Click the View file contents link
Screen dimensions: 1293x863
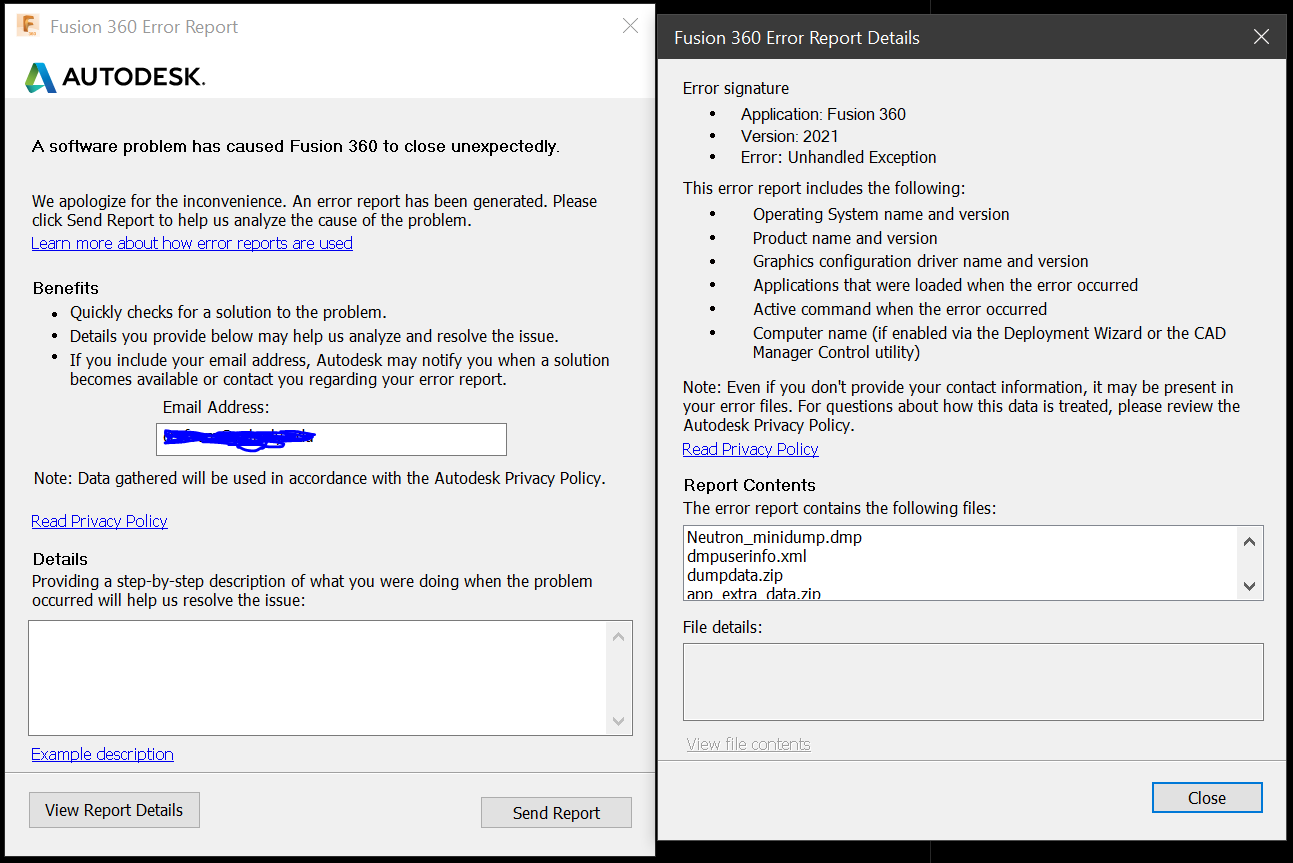tap(748, 744)
